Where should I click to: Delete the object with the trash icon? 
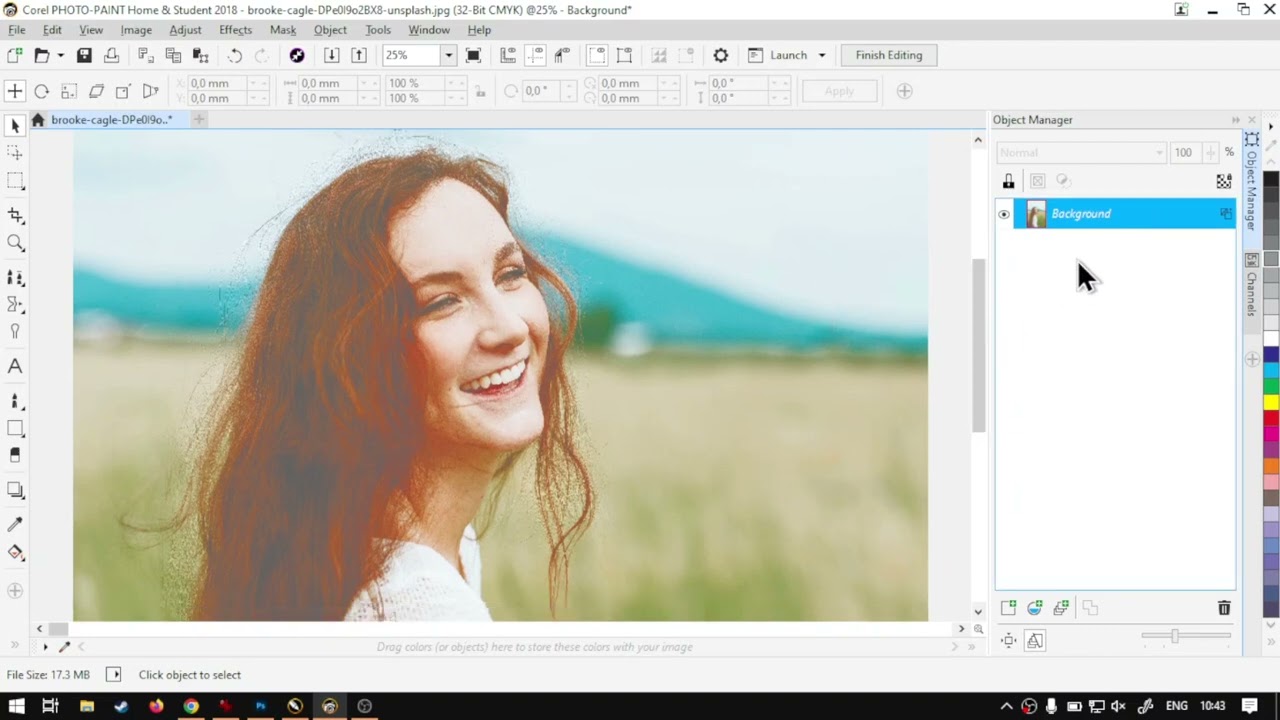pos(1224,608)
